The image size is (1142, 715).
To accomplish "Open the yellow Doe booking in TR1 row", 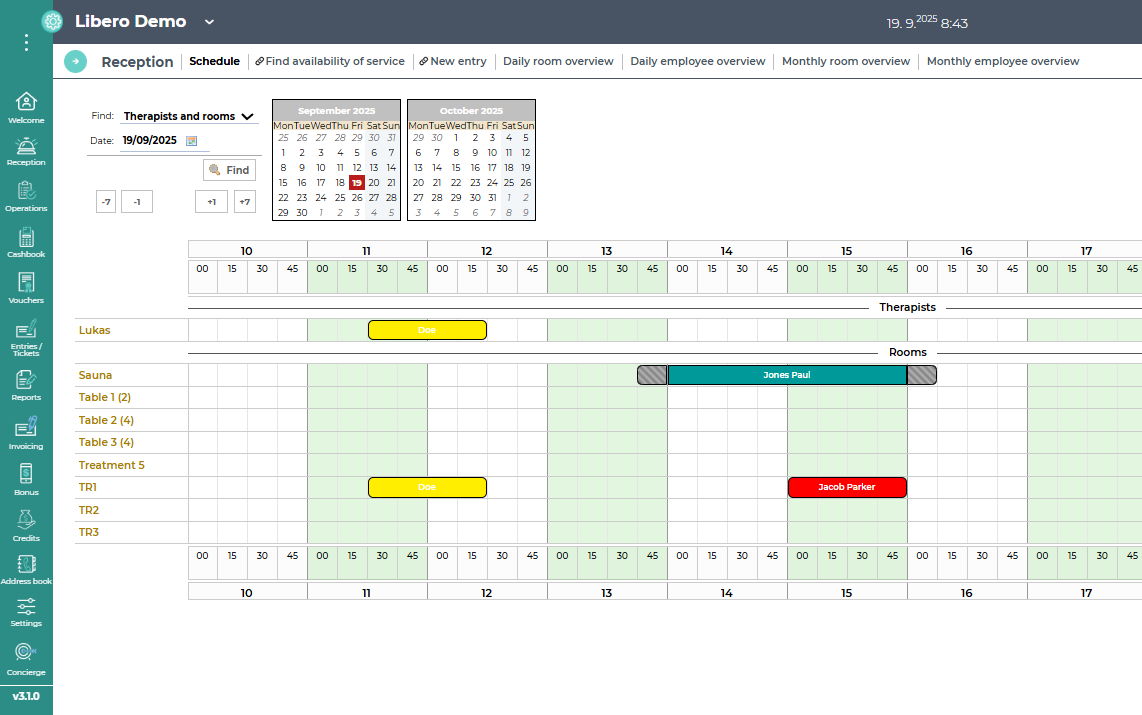I will click(x=428, y=487).
